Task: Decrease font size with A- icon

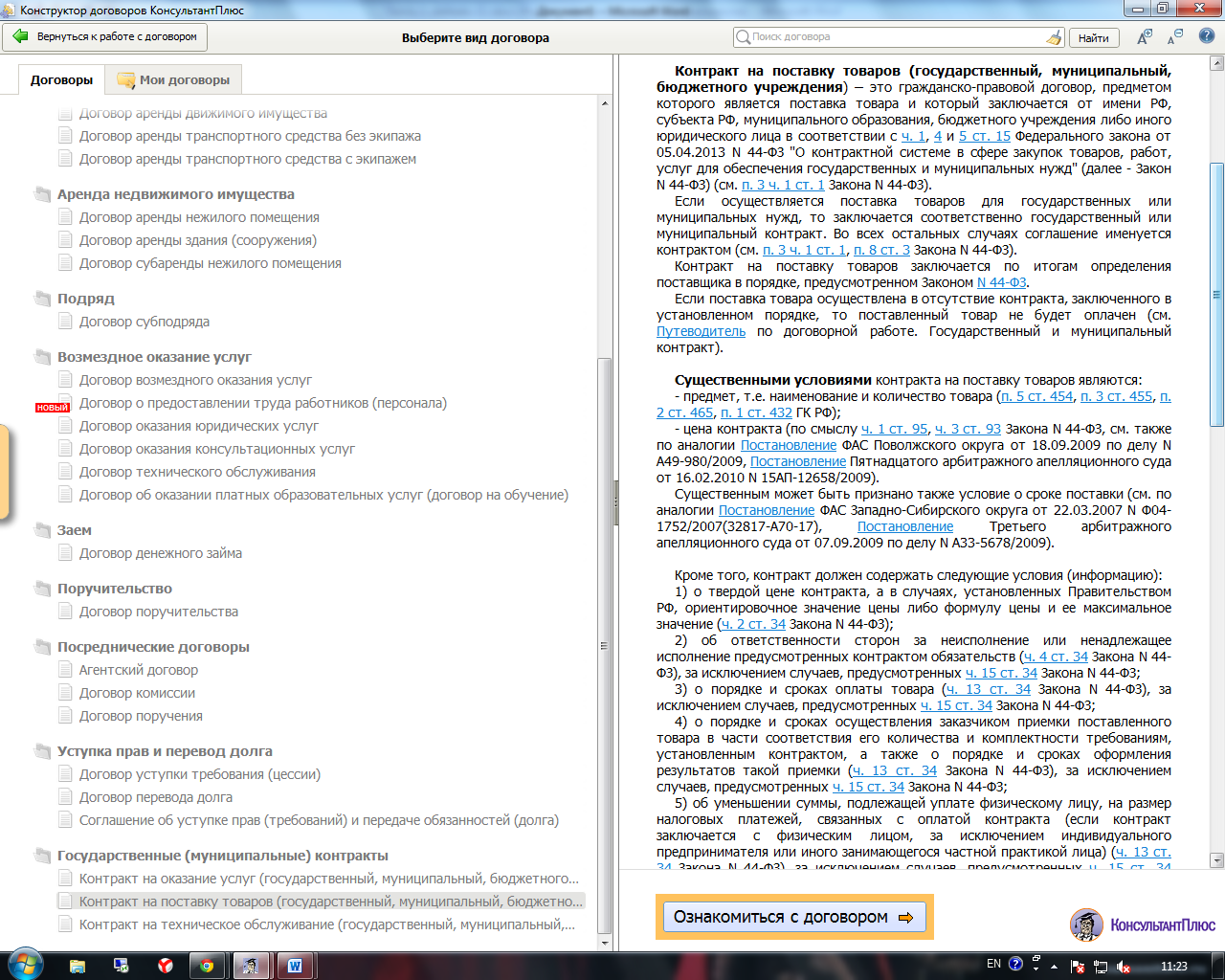Action: [x=1175, y=37]
